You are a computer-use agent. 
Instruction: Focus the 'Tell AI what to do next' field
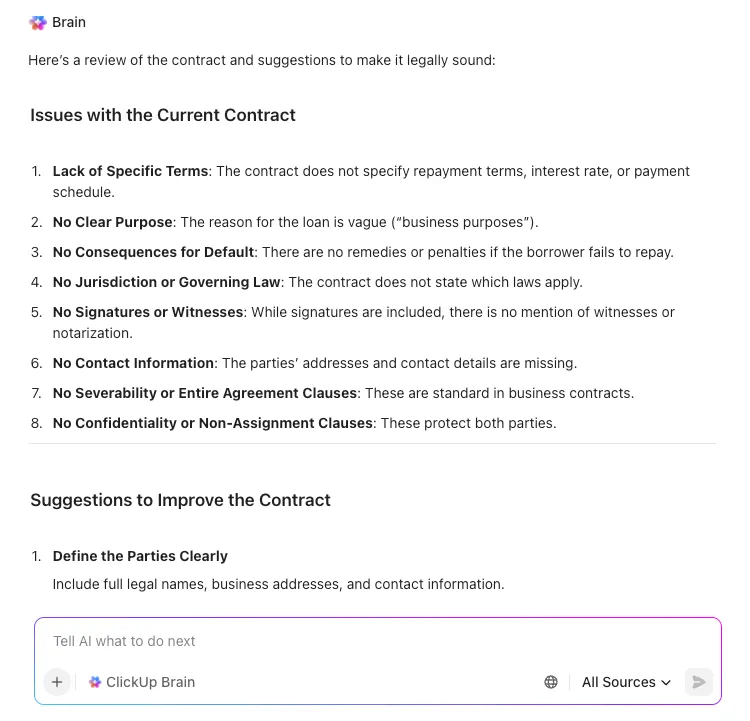(377, 641)
